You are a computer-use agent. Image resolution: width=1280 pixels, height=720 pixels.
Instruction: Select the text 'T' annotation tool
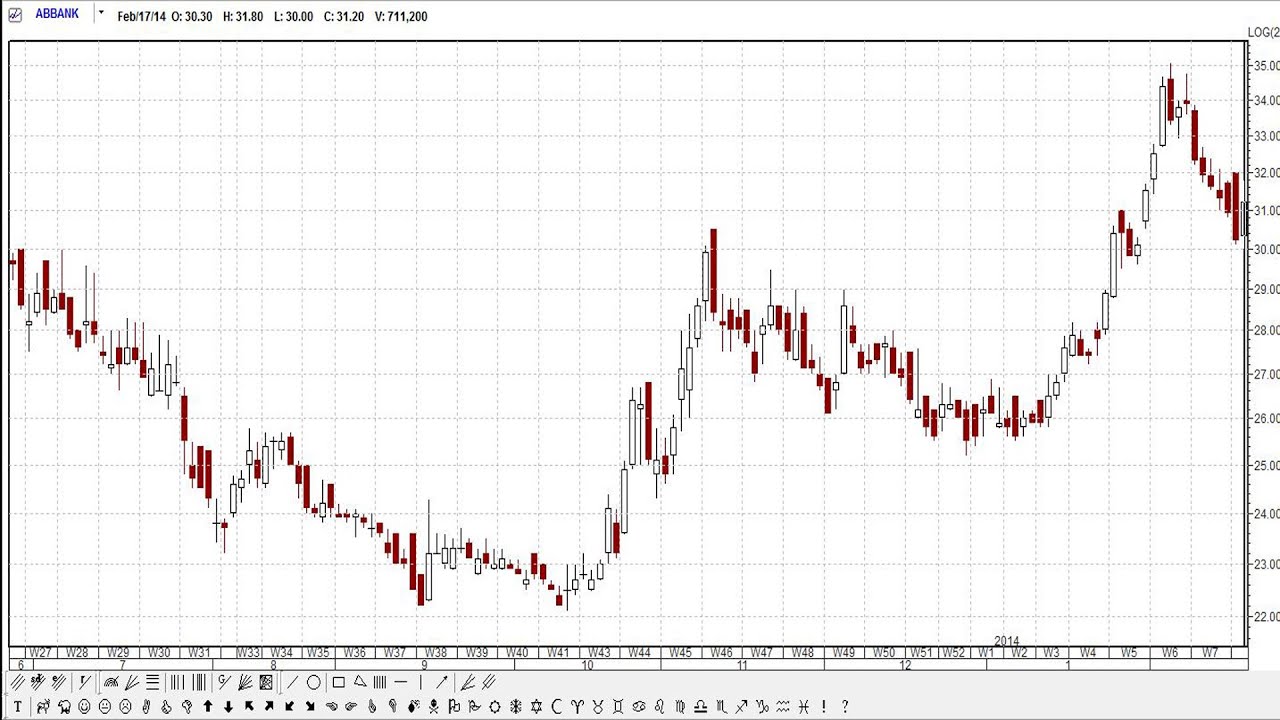click(18, 706)
